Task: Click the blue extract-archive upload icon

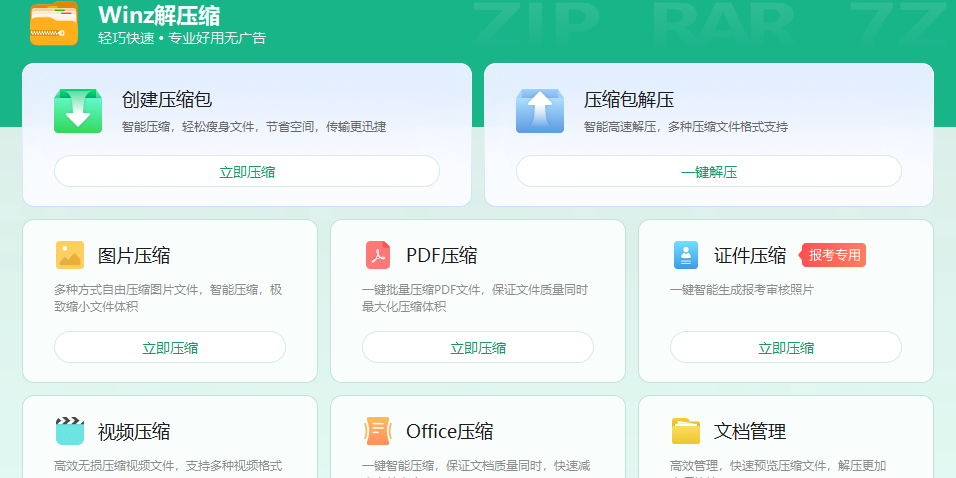Action: [540, 111]
